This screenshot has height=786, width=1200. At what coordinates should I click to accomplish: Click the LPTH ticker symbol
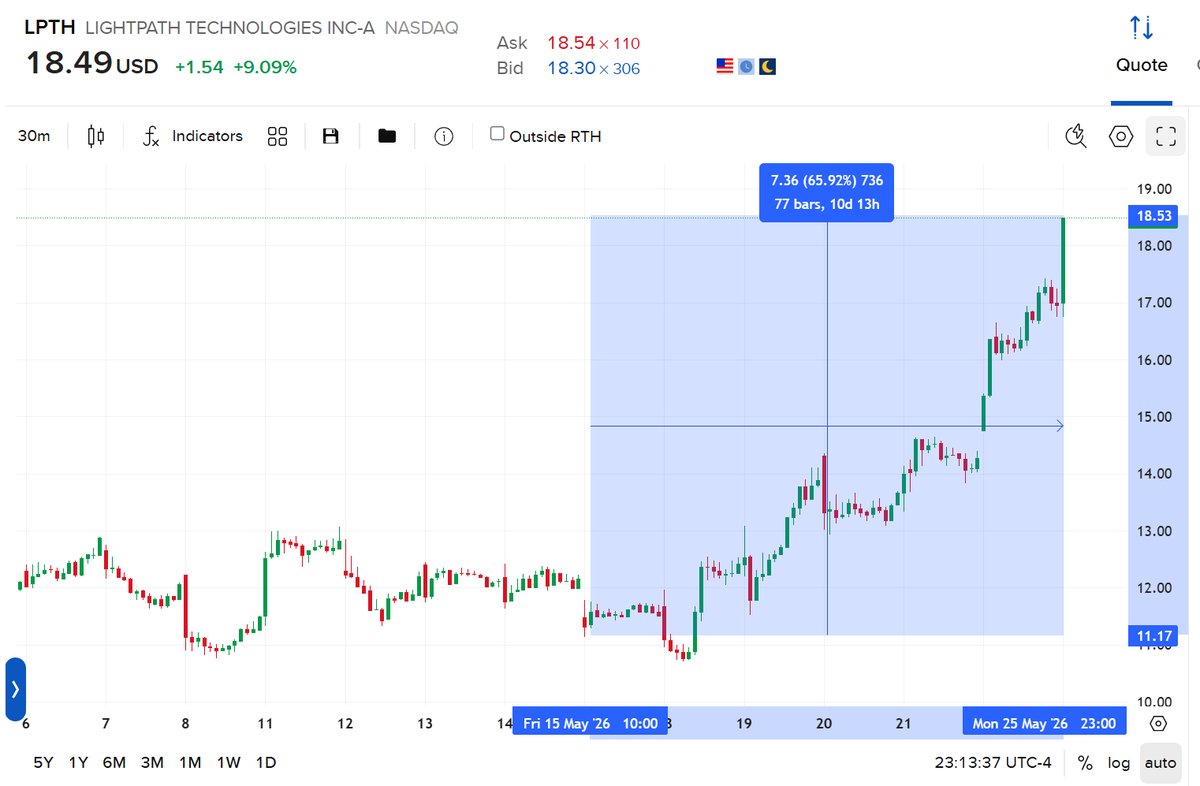[x=50, y=28]
